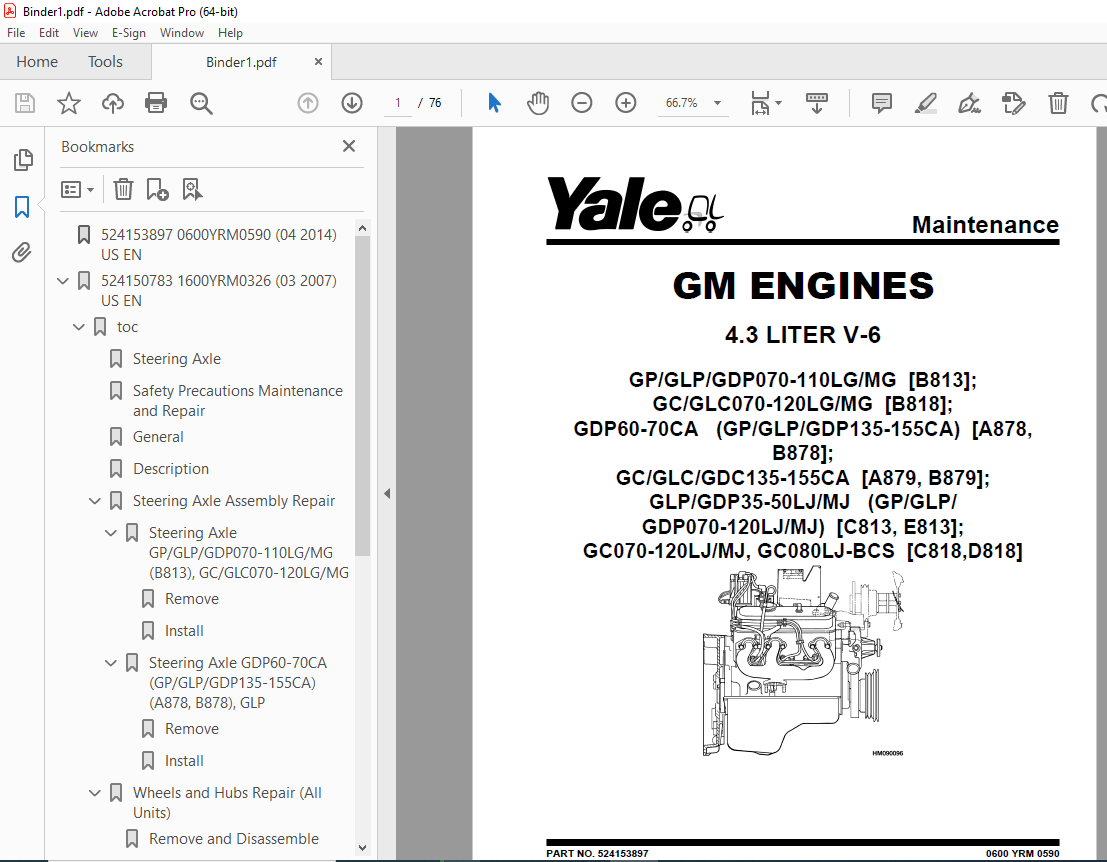Delete selected bookmark trash icon
Image resolution: width=1107 pixels, height=862 pixels.
(x=123, y=189)
